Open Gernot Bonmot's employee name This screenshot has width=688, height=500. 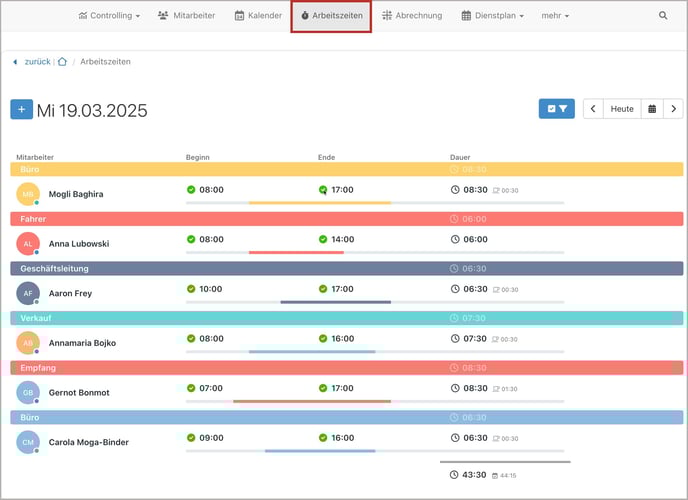(79, 393)
